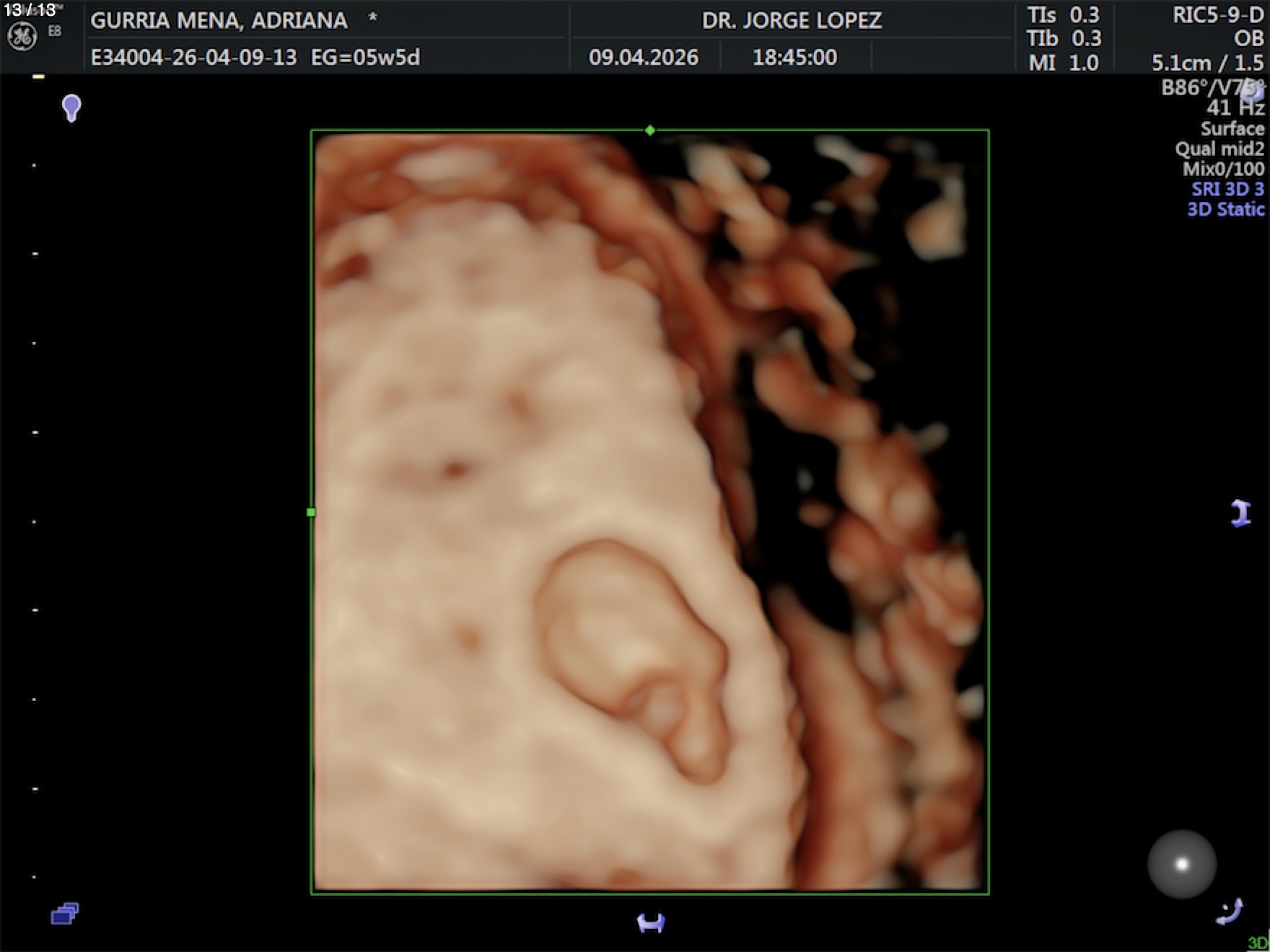Click the horizontal width adjust icon below image
The height and width of the screenshot is (952, 1270).
click(x=651, y=922)
